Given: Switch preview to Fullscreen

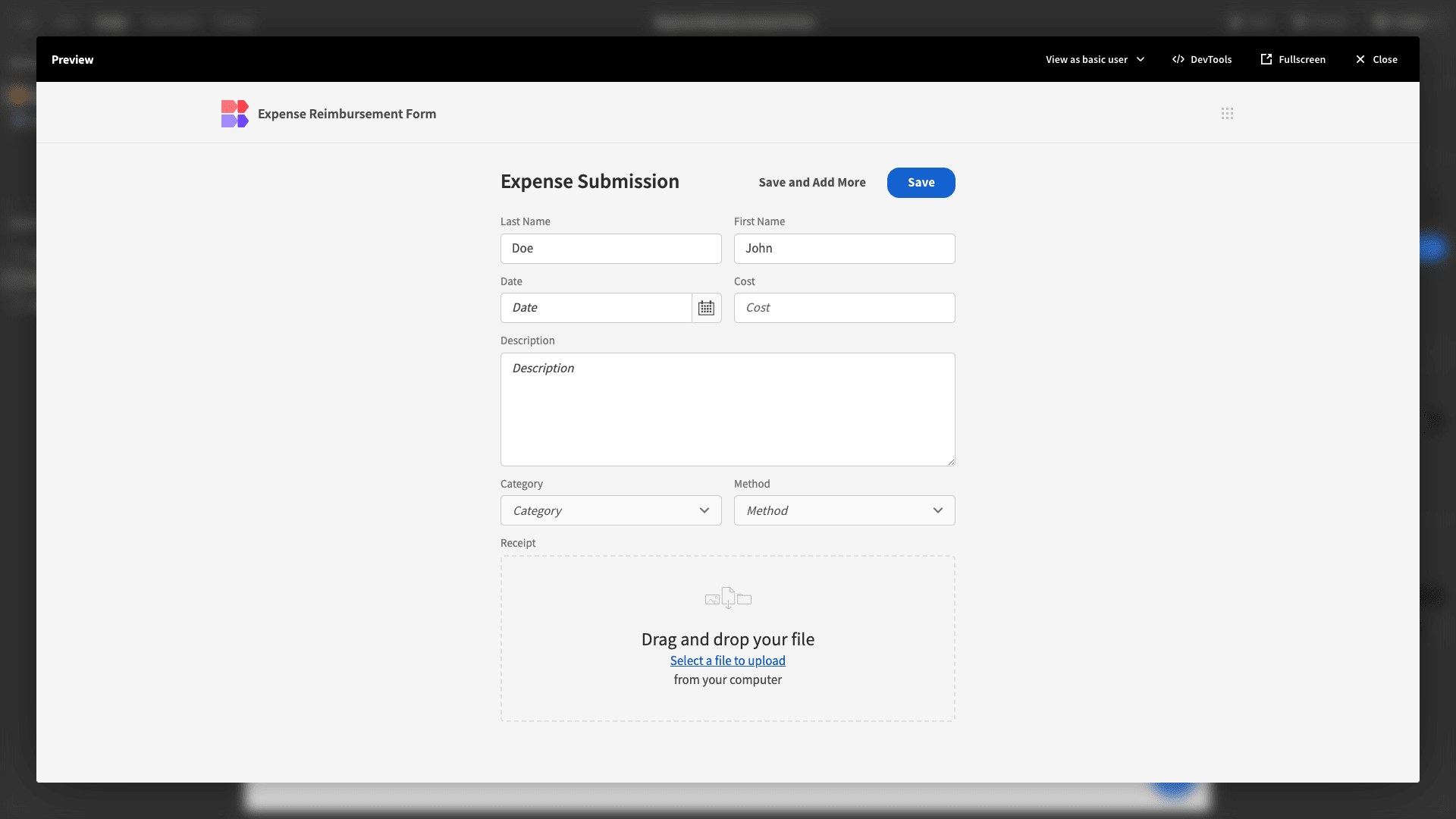Looking at the screenshot, I should click(x=1293, y=59).
